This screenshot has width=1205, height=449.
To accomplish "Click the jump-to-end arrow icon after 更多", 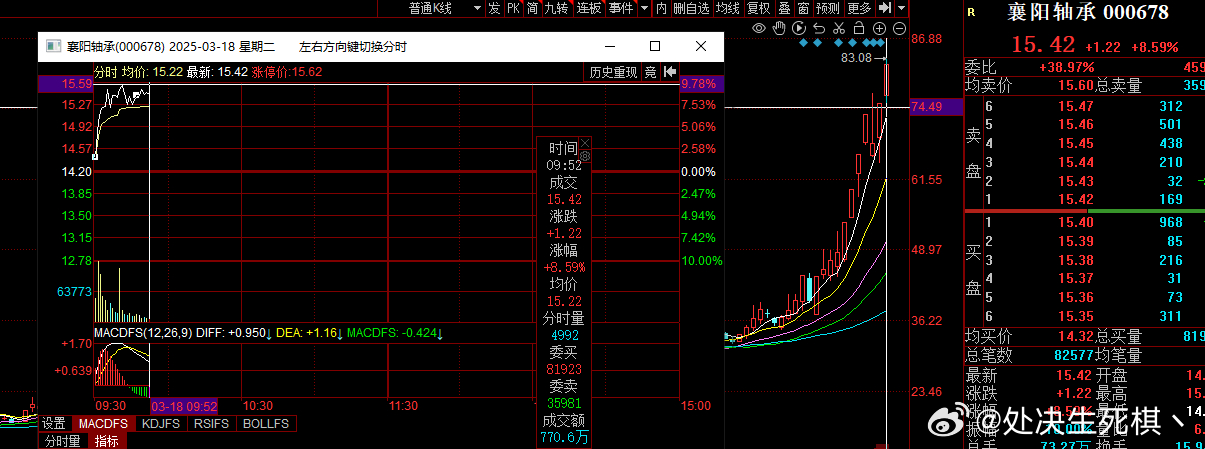I will pos(885,7).
